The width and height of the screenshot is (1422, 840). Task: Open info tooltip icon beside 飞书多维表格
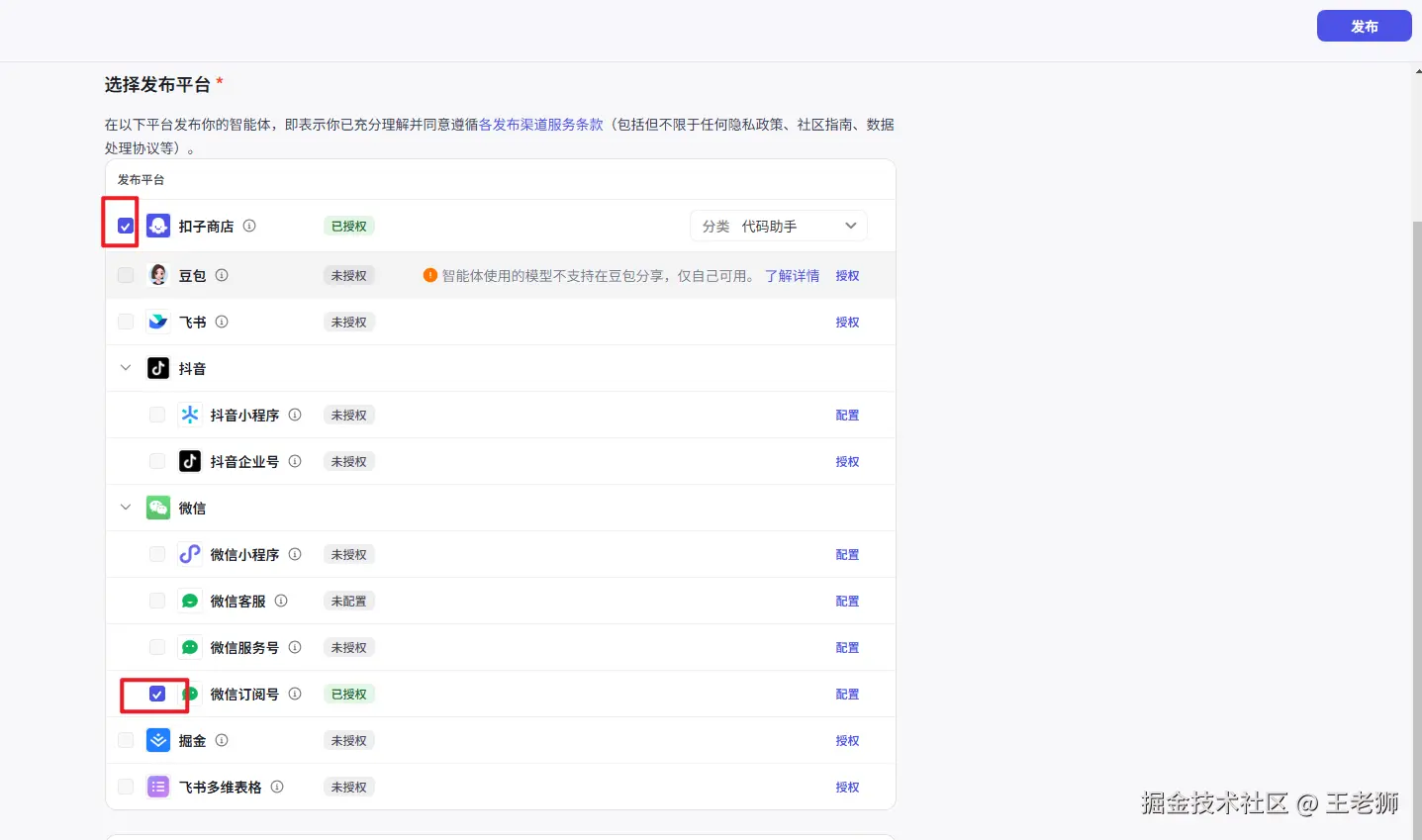coord(277,787)
